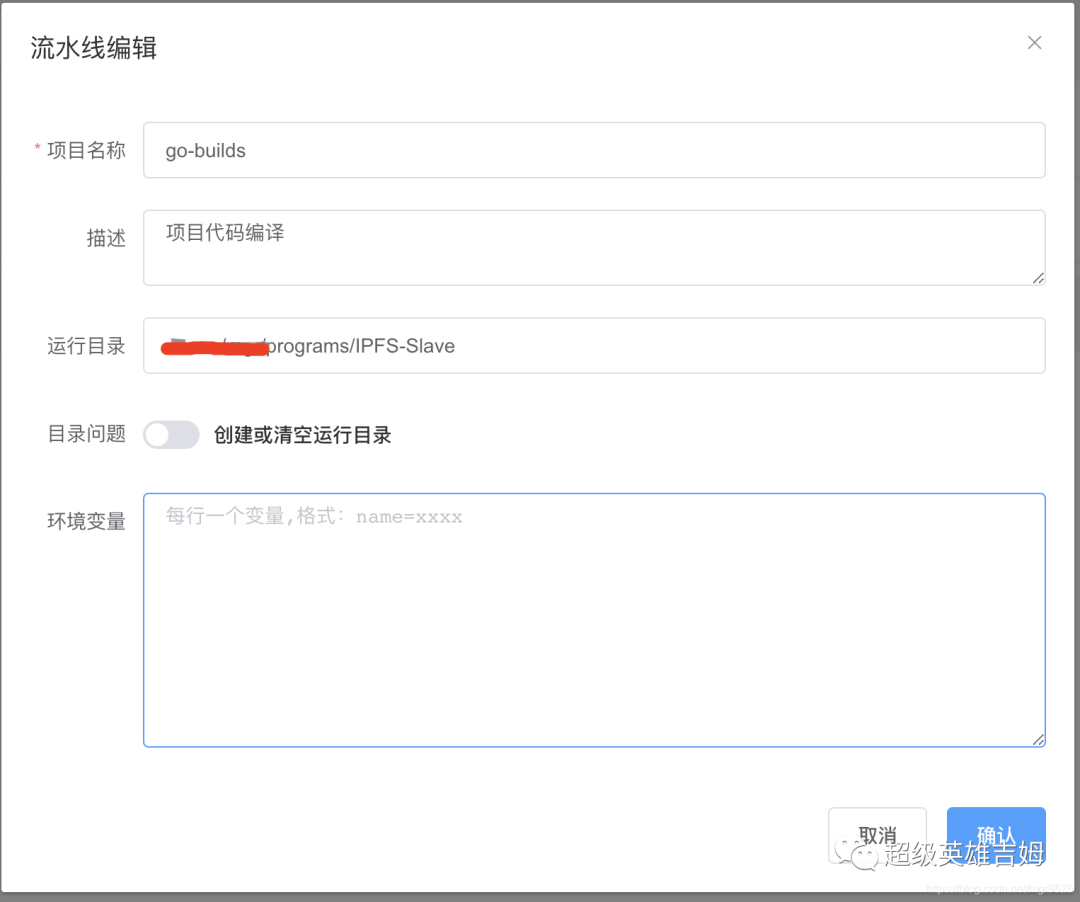
Task: Grab the resize handle of the 描述 textarea
Action: click(1038, 278)
